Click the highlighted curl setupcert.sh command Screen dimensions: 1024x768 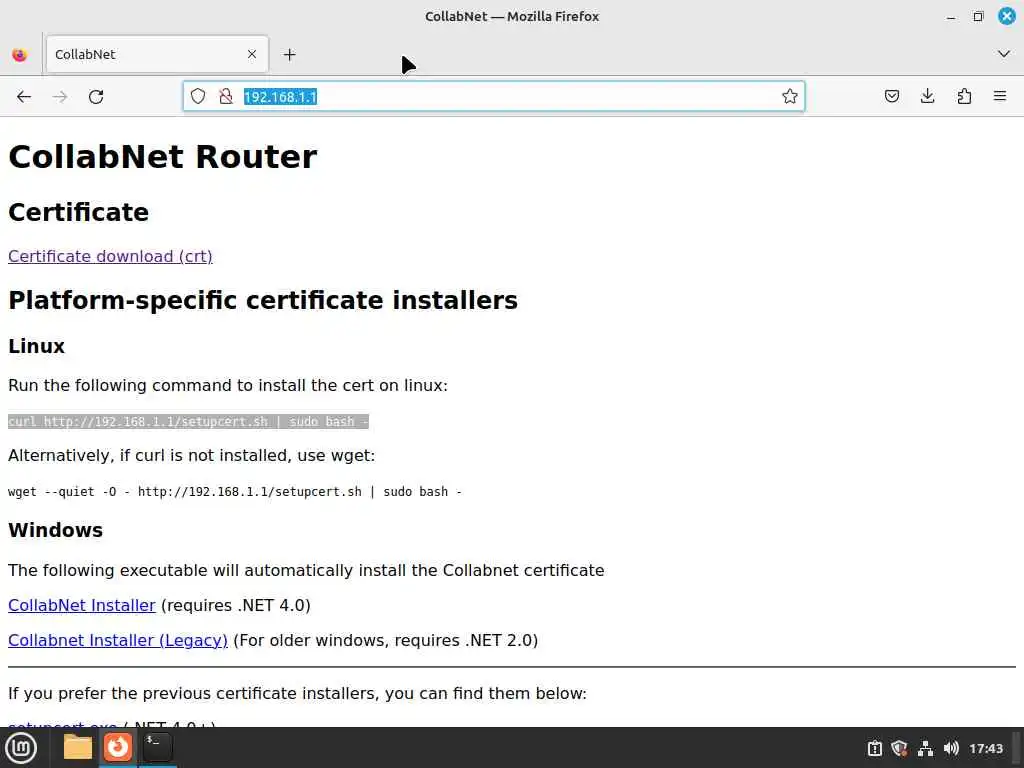pos(188,421)
